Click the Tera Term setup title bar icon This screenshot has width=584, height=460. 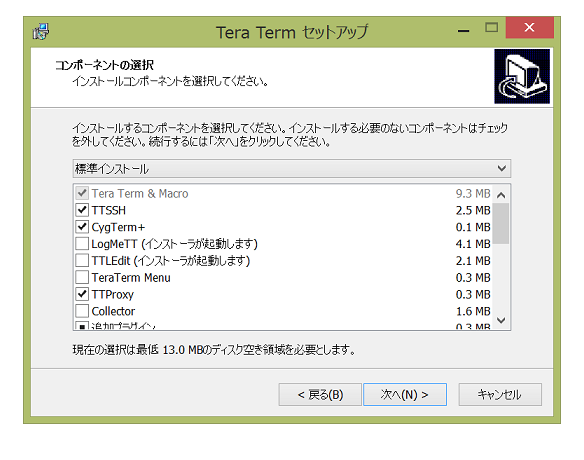click(x=41, y=32)
